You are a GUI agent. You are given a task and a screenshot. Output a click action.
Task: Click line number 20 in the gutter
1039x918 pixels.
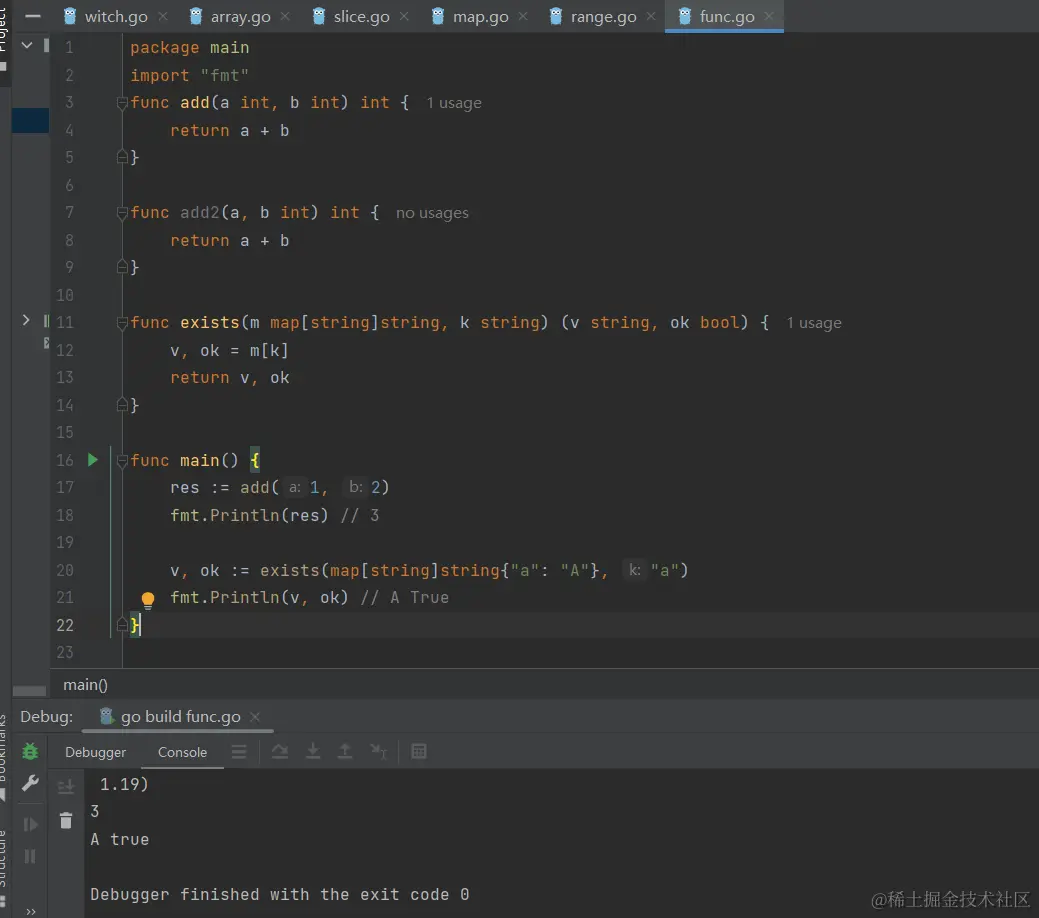tap(65, 570)
